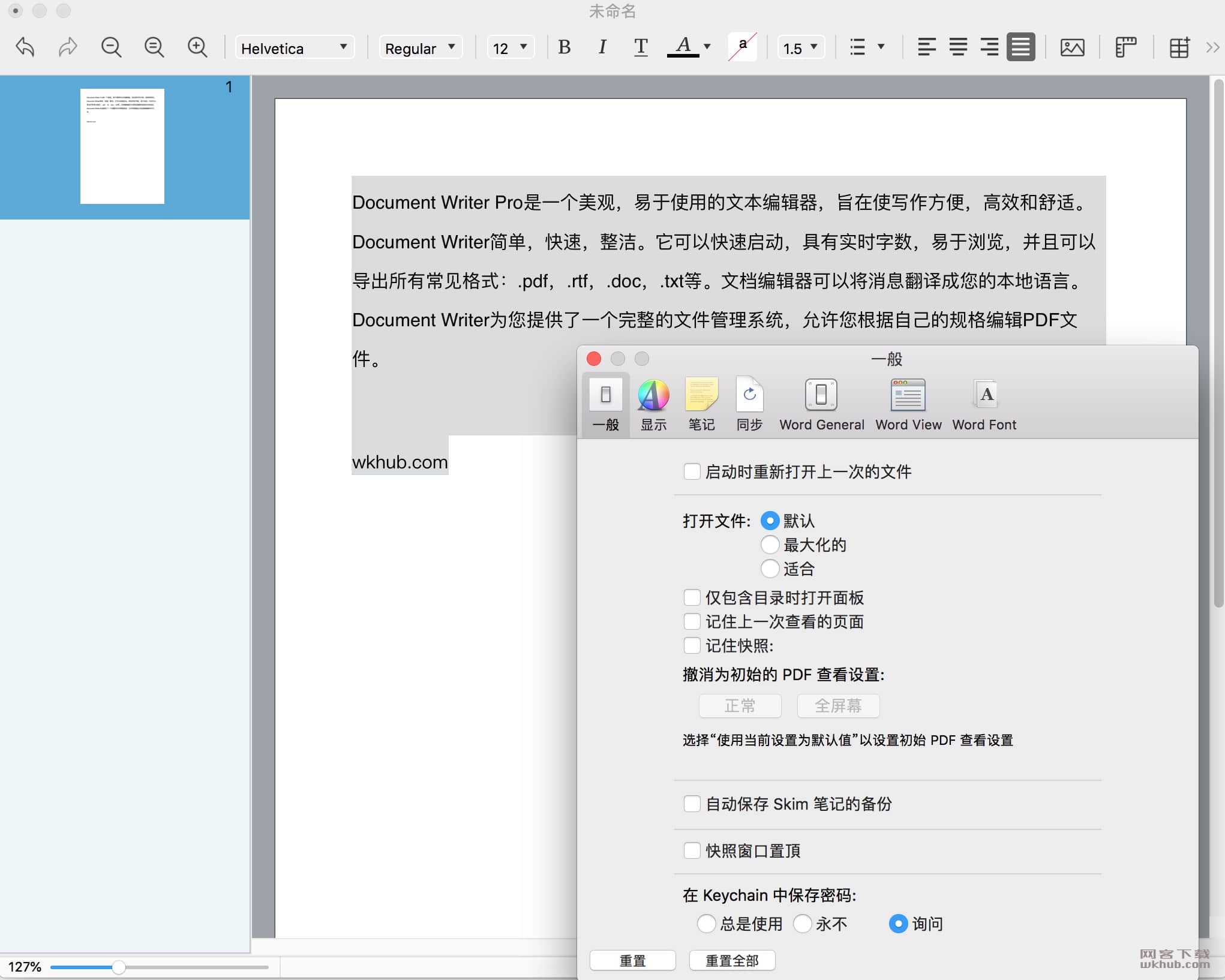Enable 自动保存 Skim 笔记的备份
The height and width of the screenshot is (980, 1225).
(x=692, y=804)
